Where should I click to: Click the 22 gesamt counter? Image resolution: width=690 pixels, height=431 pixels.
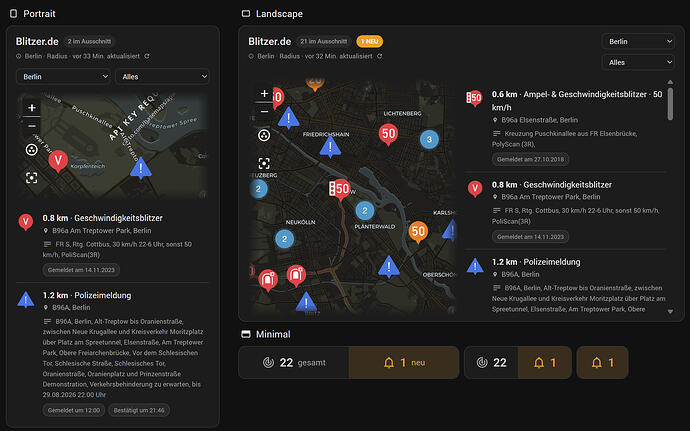(x=294, y=363)
